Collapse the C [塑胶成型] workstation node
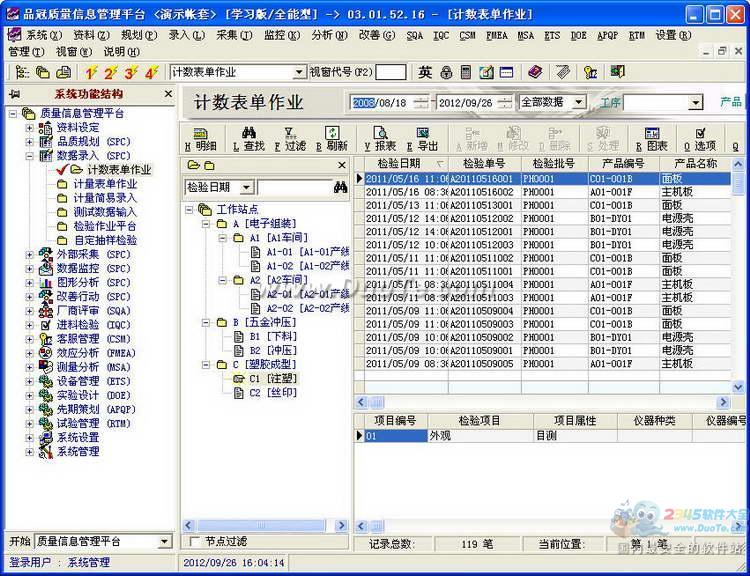Screen dimensions: 750x576 (206, 365)
